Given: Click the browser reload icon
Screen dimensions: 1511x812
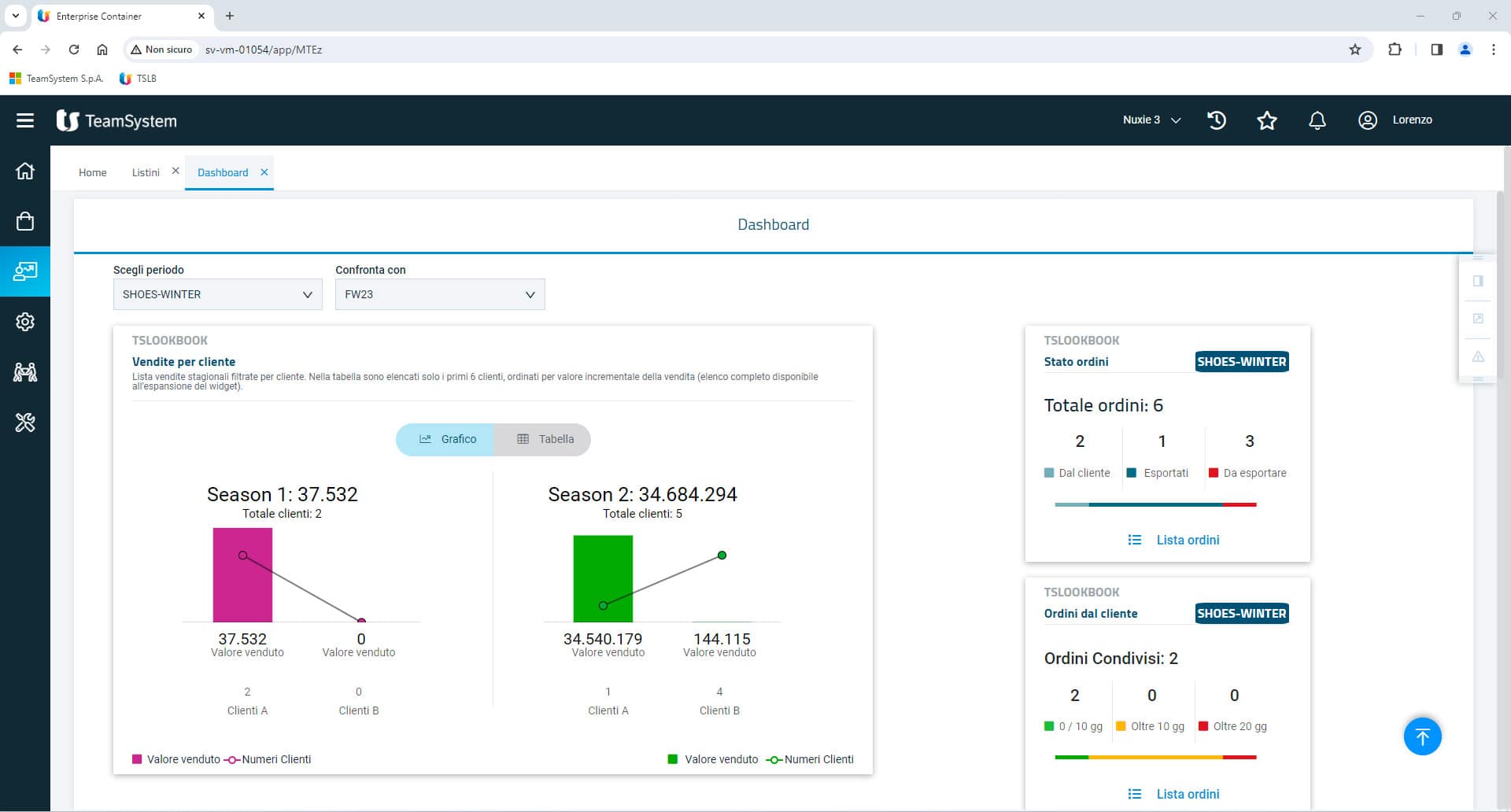Looking at the screenshot, I should click(74, 50).
